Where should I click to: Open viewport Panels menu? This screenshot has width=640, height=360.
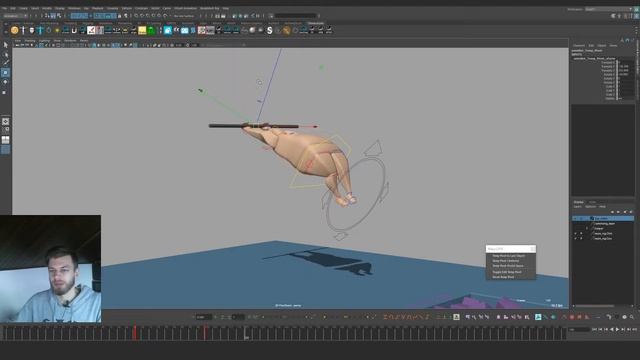click(x=84, y=41)
